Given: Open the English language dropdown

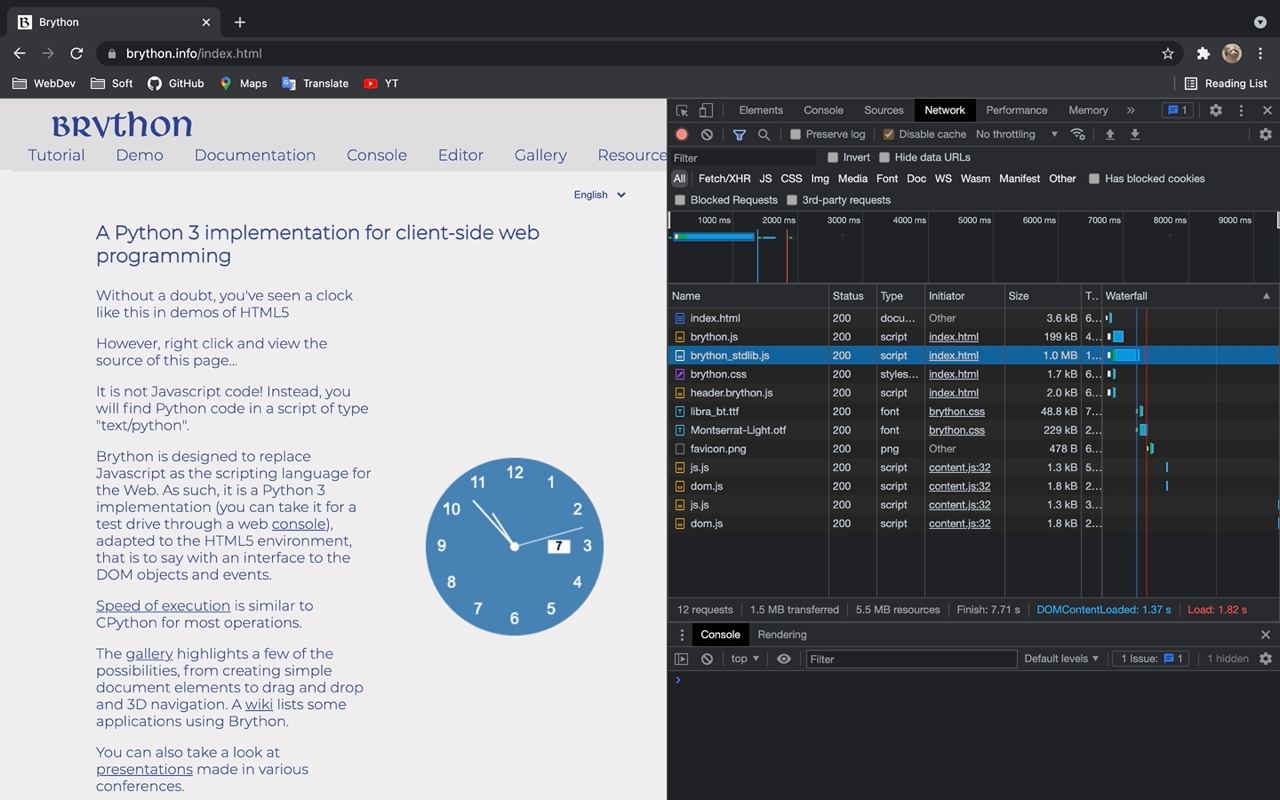Looking at the screenshot, I should [x=600, y=195].
